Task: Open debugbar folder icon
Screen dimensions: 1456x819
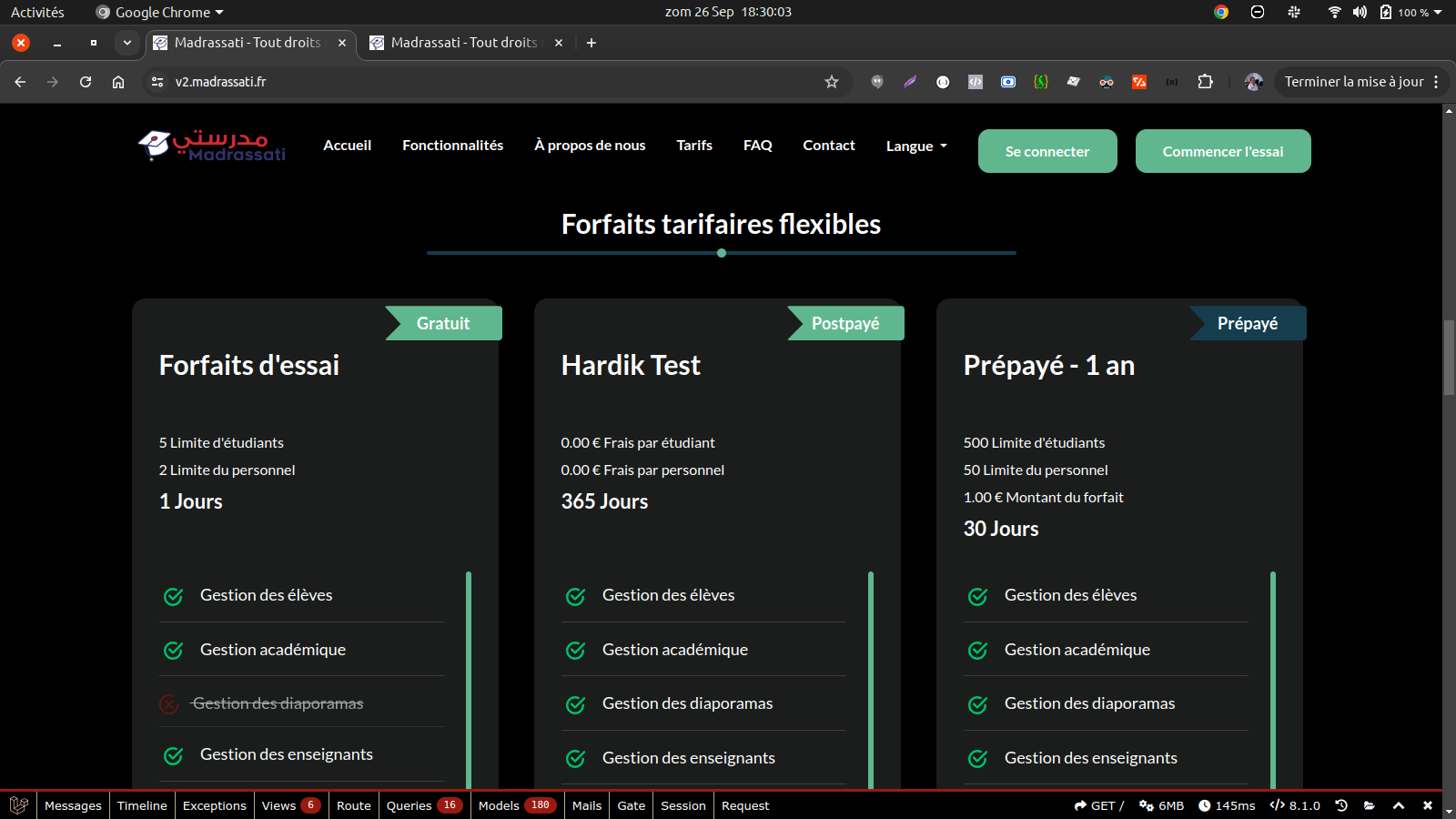Action: [1370, 805]
